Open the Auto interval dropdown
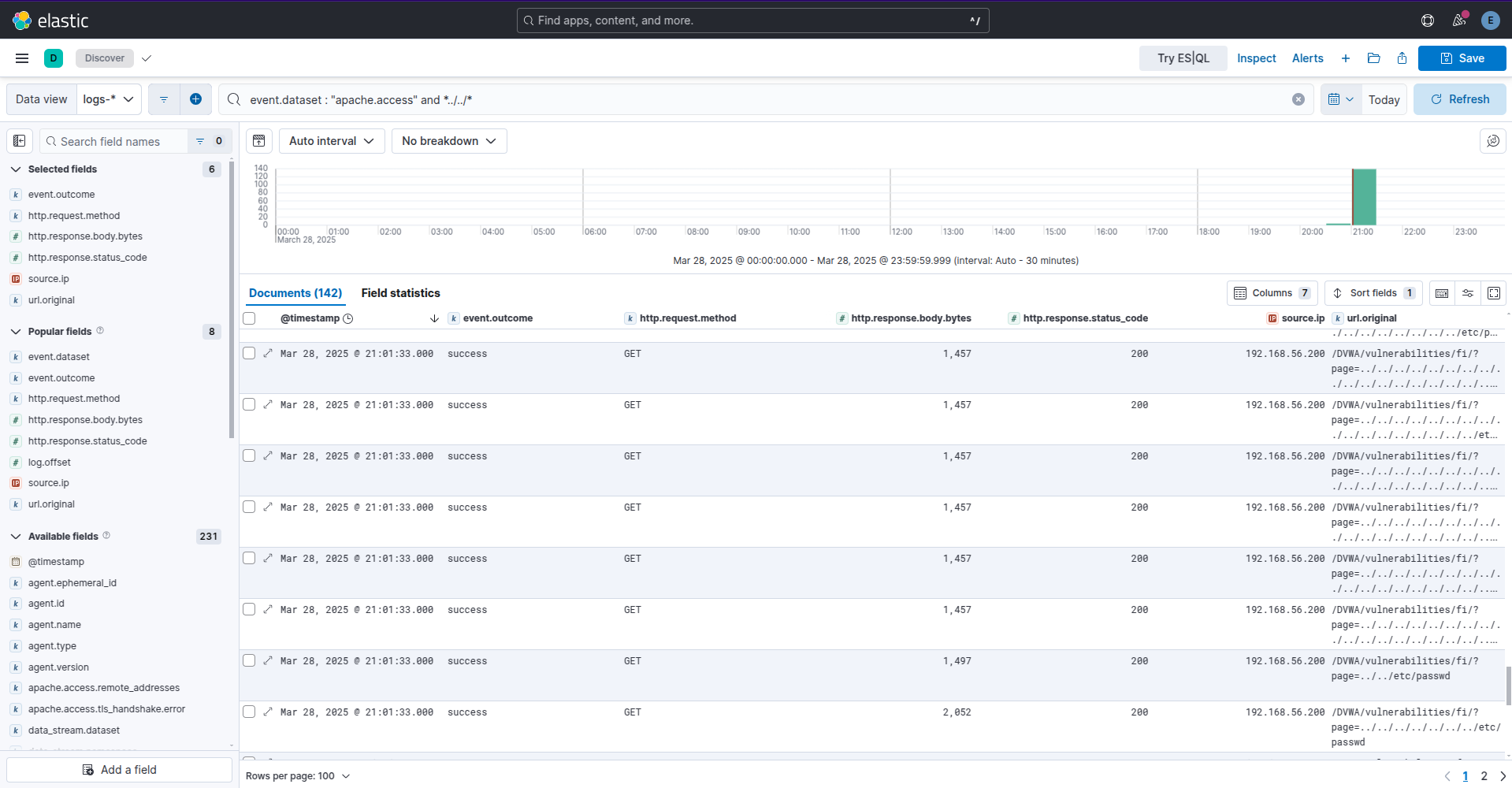Screen dimensions: 1512x788 pos(332,141)
